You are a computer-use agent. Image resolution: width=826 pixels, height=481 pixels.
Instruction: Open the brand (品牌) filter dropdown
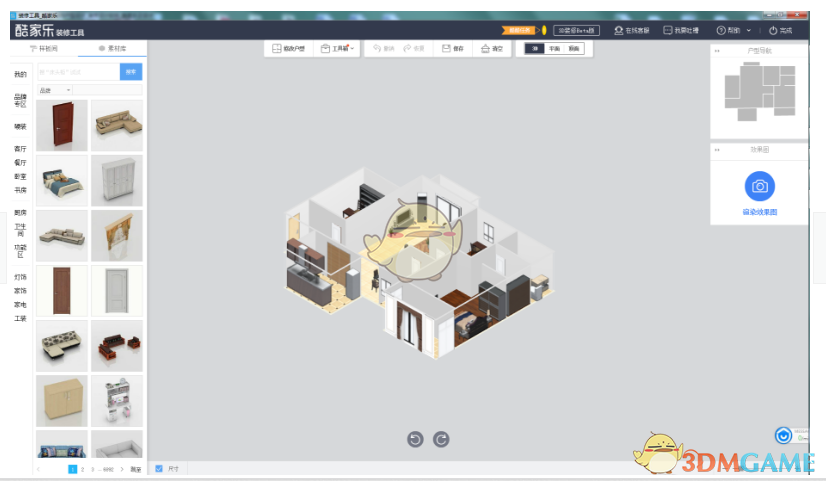coord(55,91)
